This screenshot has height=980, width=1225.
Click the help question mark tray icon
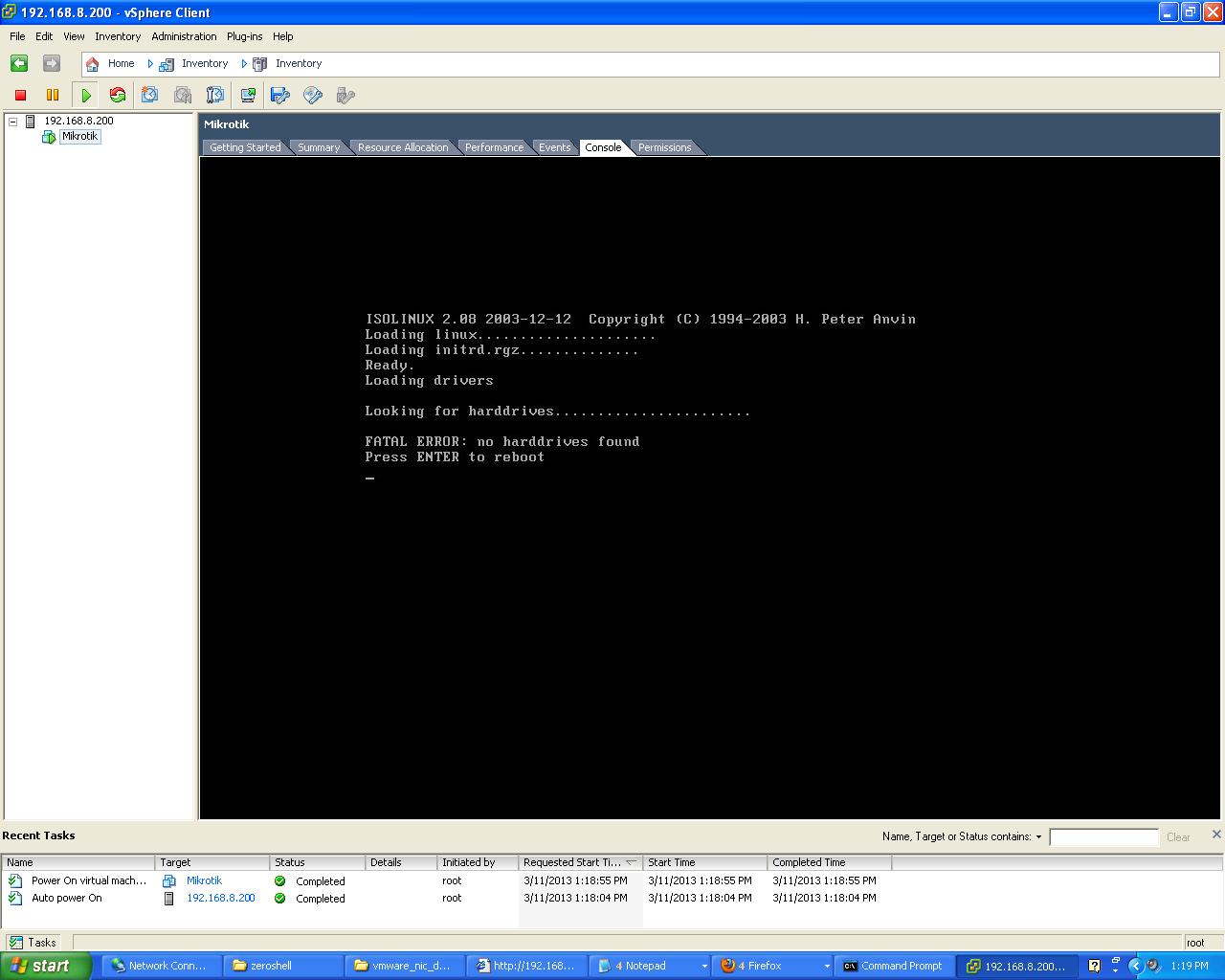(x=1095, y=966)
